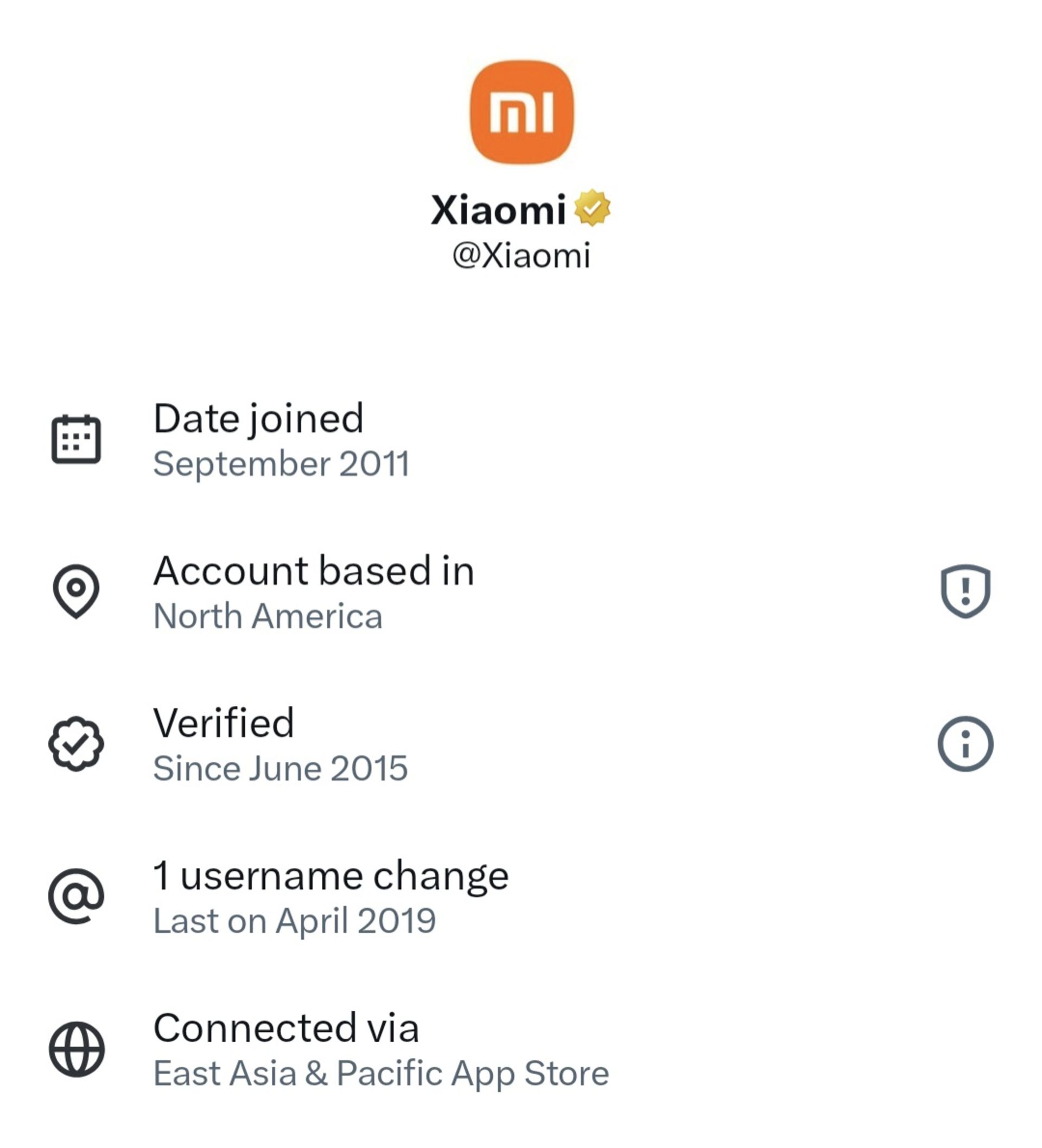Click Last on April 2019 text
This screenshot has width=1042, height=1148.
tap(295, 921)
